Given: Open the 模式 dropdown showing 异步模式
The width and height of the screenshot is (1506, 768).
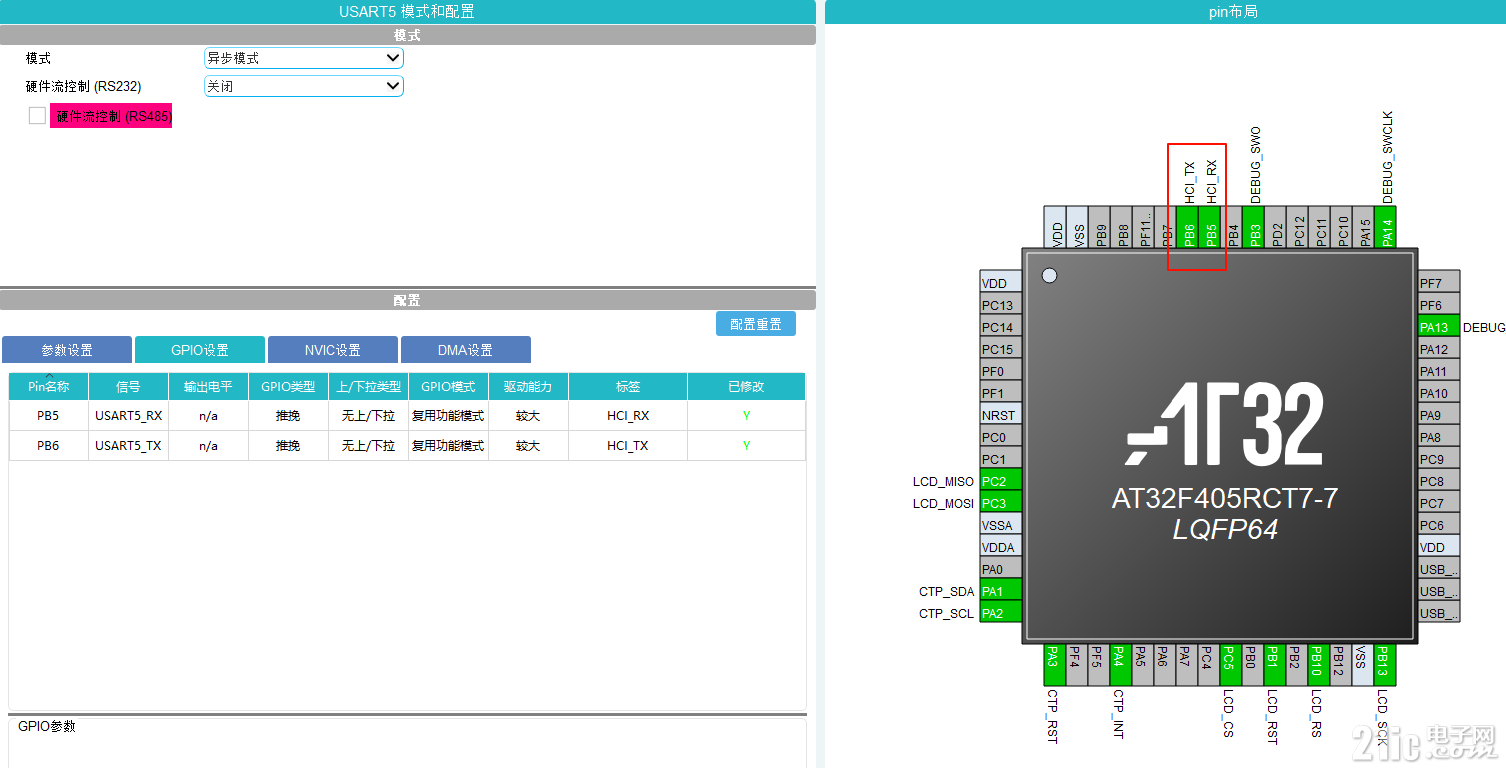Looking at the screenshot, I should click(303, 58).
